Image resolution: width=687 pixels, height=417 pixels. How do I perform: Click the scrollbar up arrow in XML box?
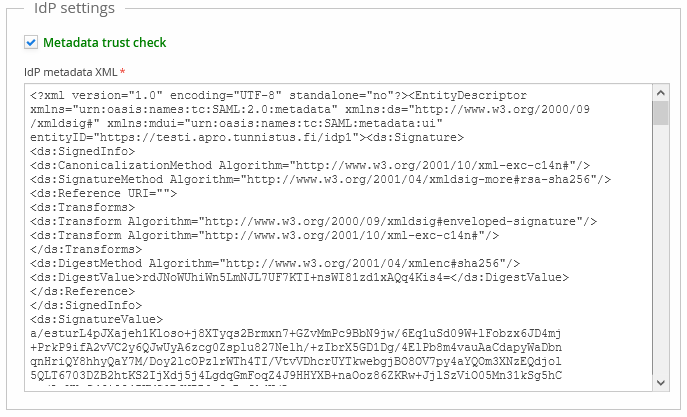pyautogui.click(x=660, y=92)
